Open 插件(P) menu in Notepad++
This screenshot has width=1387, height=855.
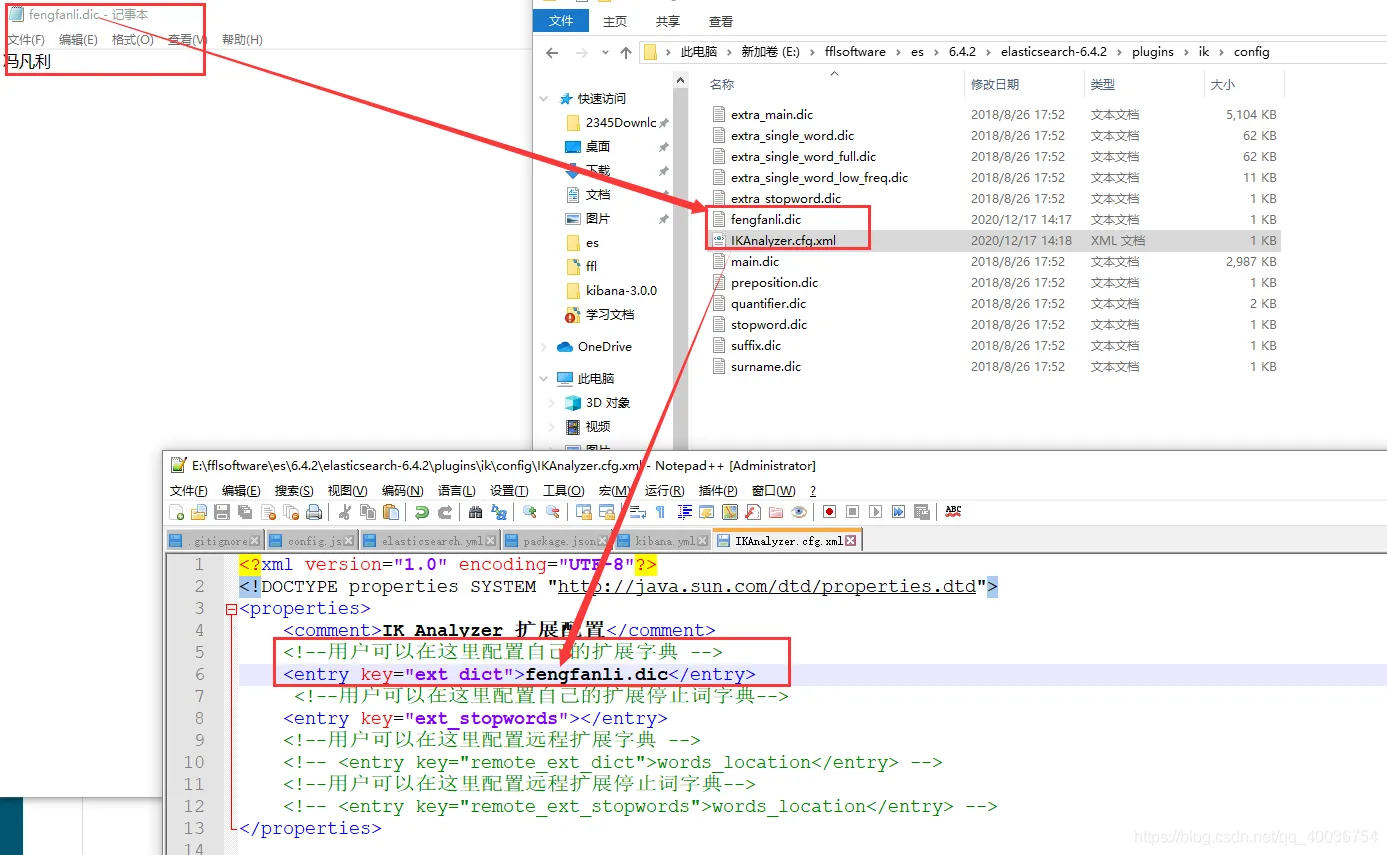(x=718, y=491)
